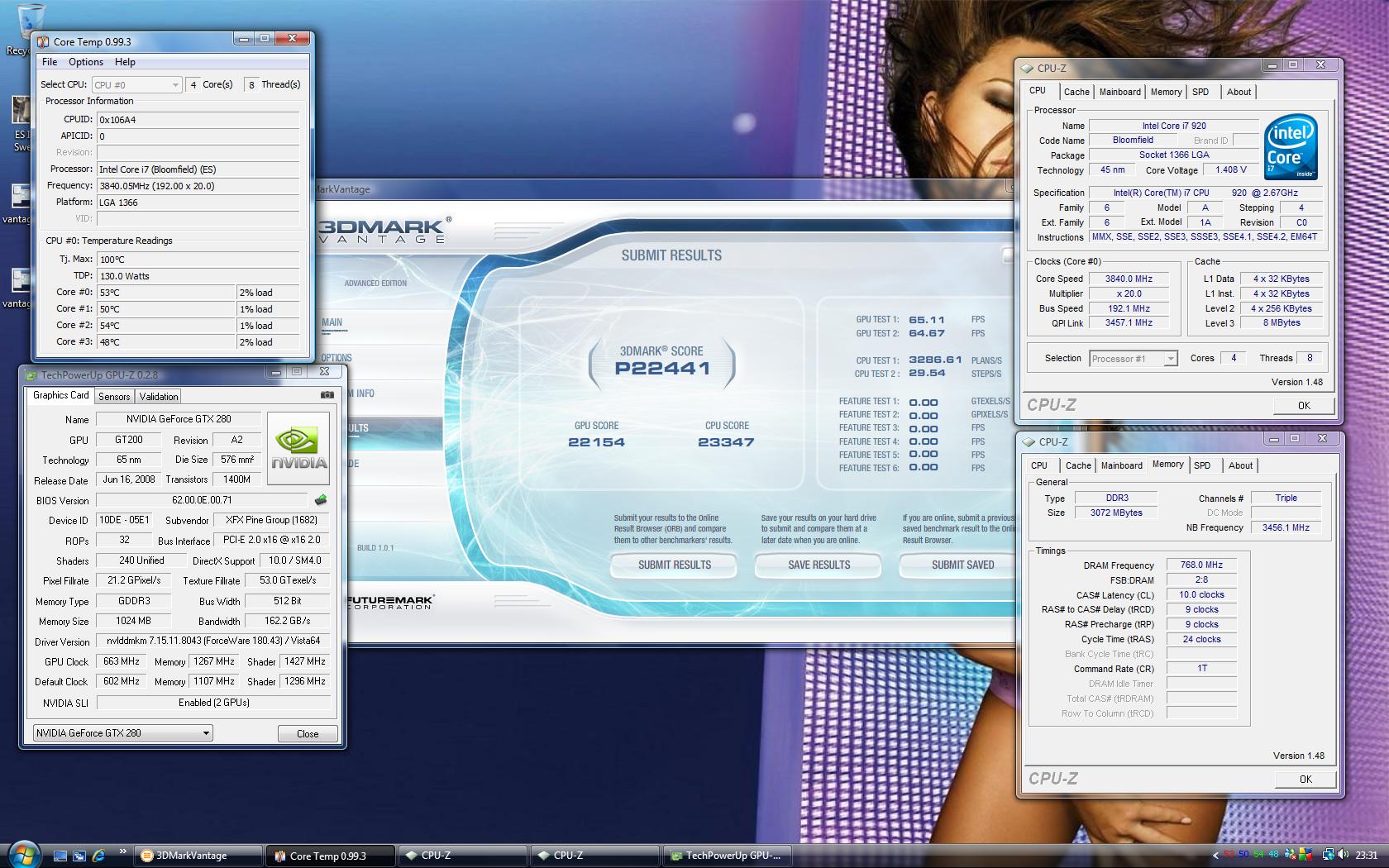The width and height of the screenshot is (1389, 868).
Task: Click SAVE RESULTS button in 3DMark
Action: (819, 565)
